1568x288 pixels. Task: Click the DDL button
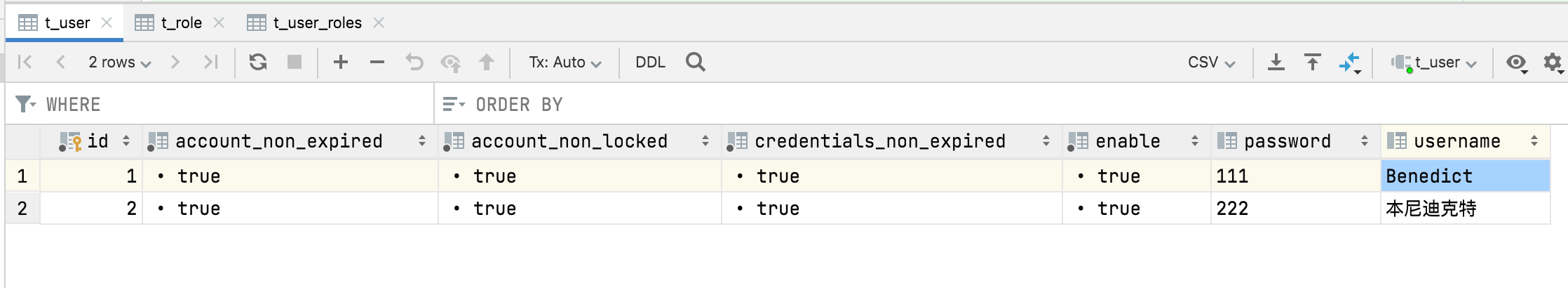650,63
